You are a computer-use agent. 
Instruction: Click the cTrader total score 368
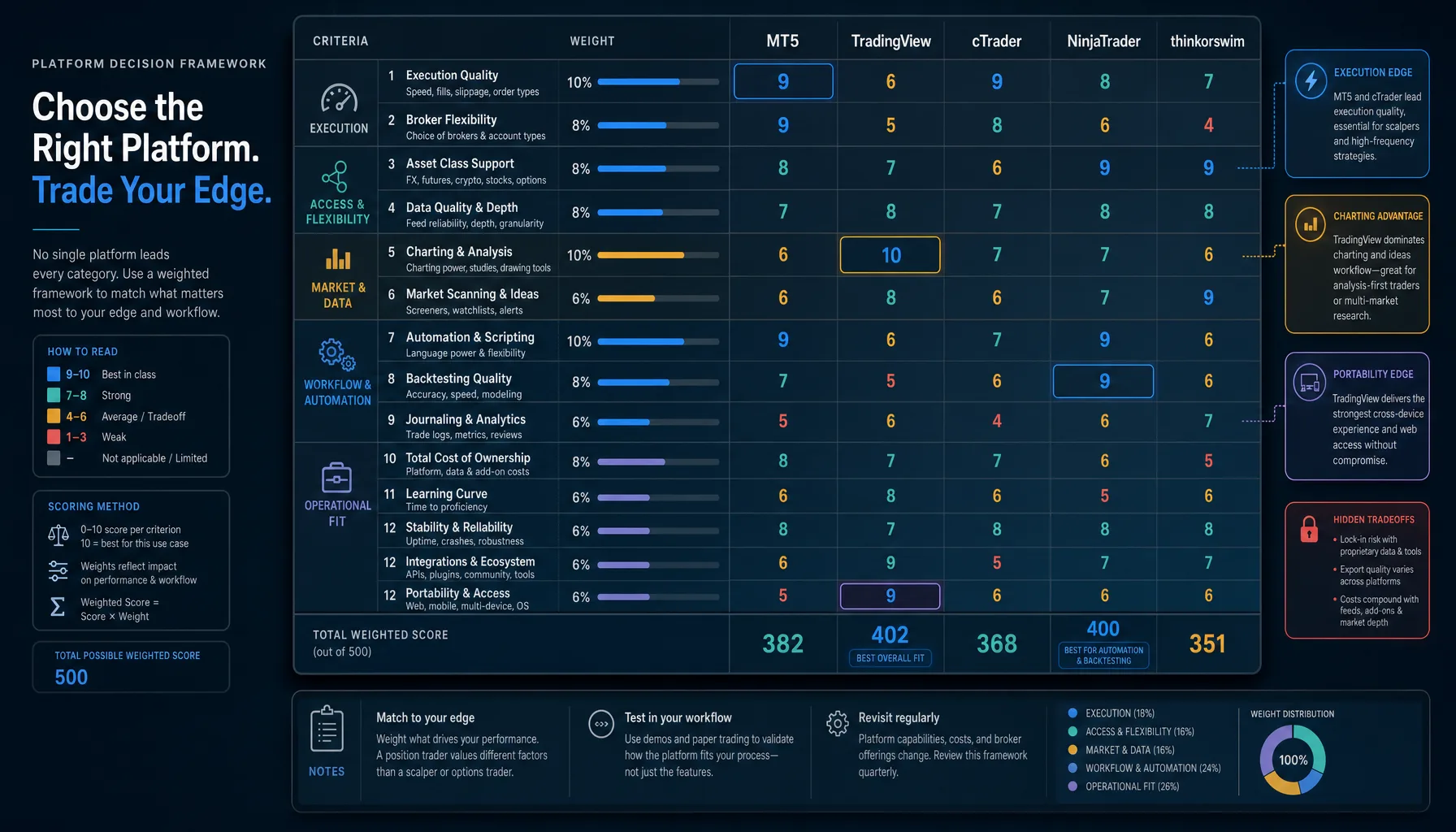click(x=996, y=643)
